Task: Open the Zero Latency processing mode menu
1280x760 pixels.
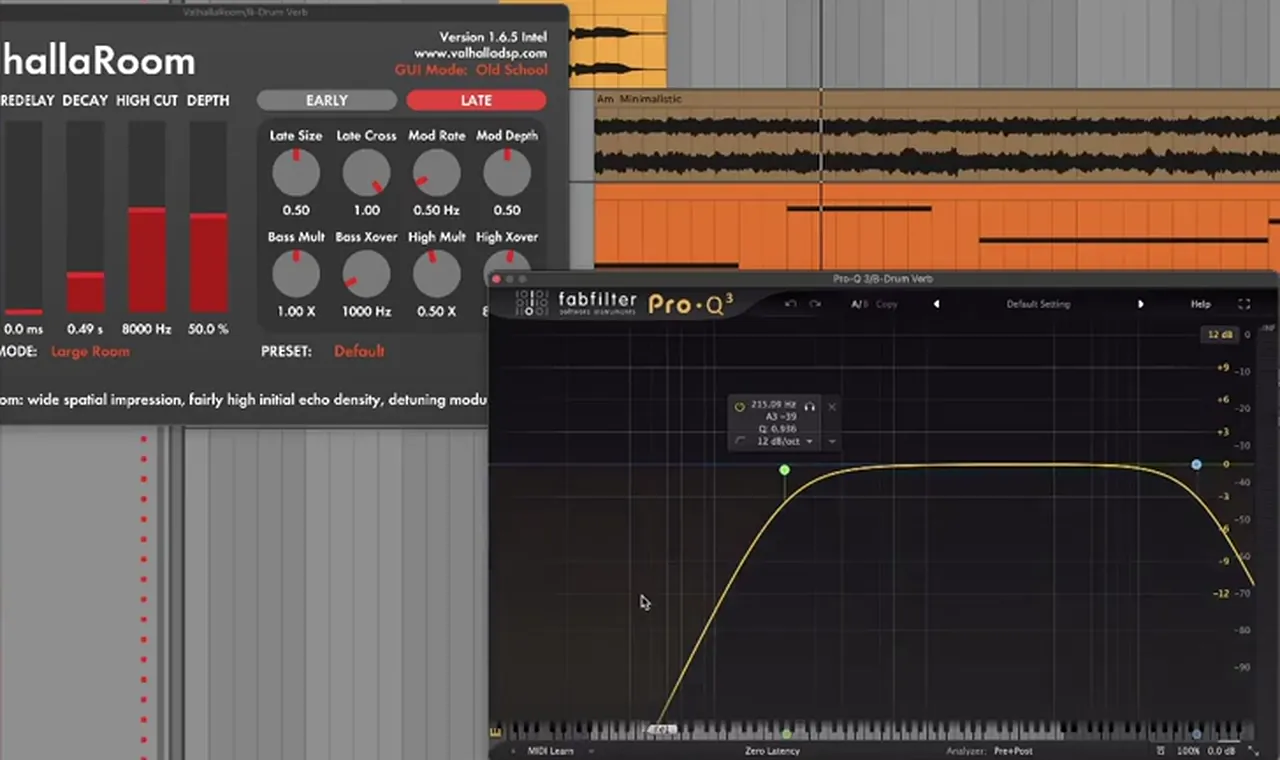Action: click(x=772, y=751)
